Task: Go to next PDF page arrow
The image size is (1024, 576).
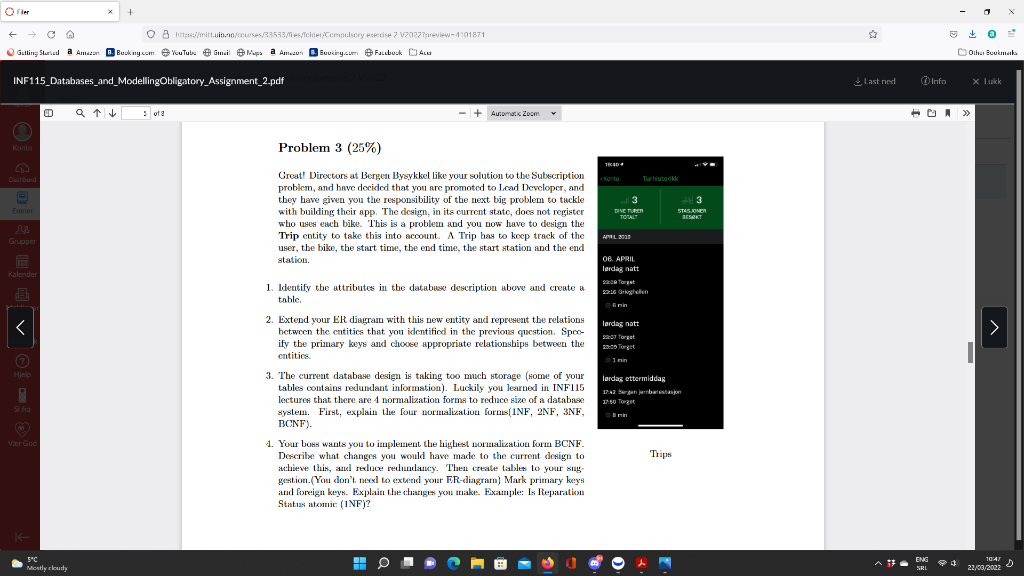Action: pos(112,113)
